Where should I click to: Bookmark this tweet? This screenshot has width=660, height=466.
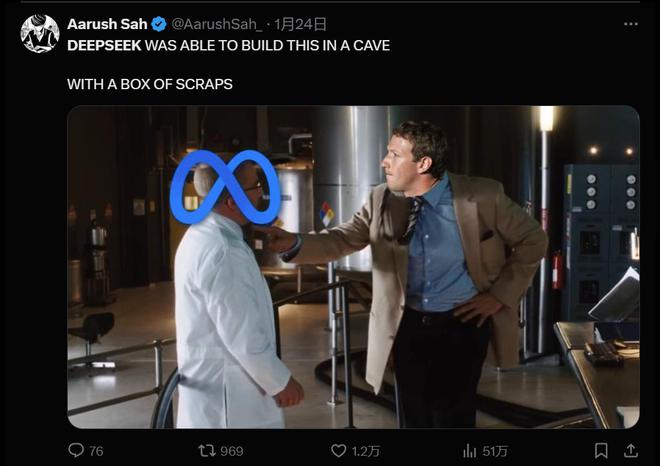[601, 450]
